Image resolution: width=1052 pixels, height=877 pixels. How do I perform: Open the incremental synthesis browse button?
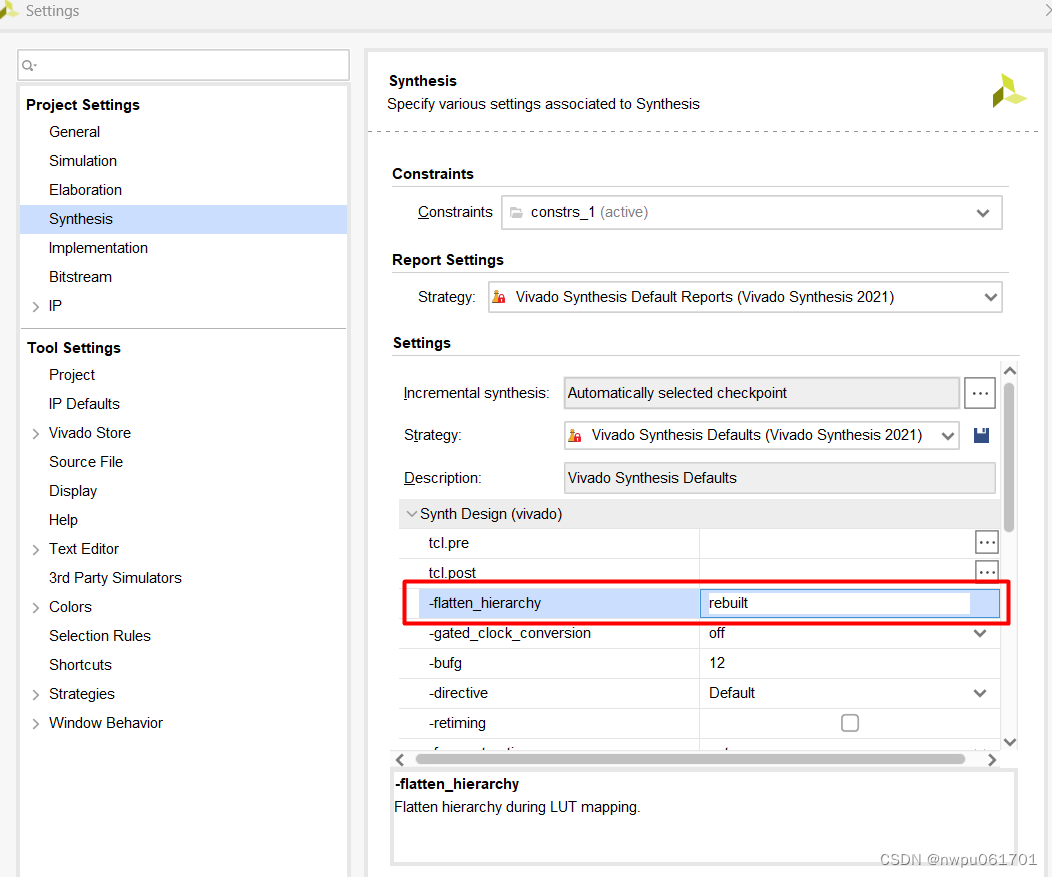980,393
